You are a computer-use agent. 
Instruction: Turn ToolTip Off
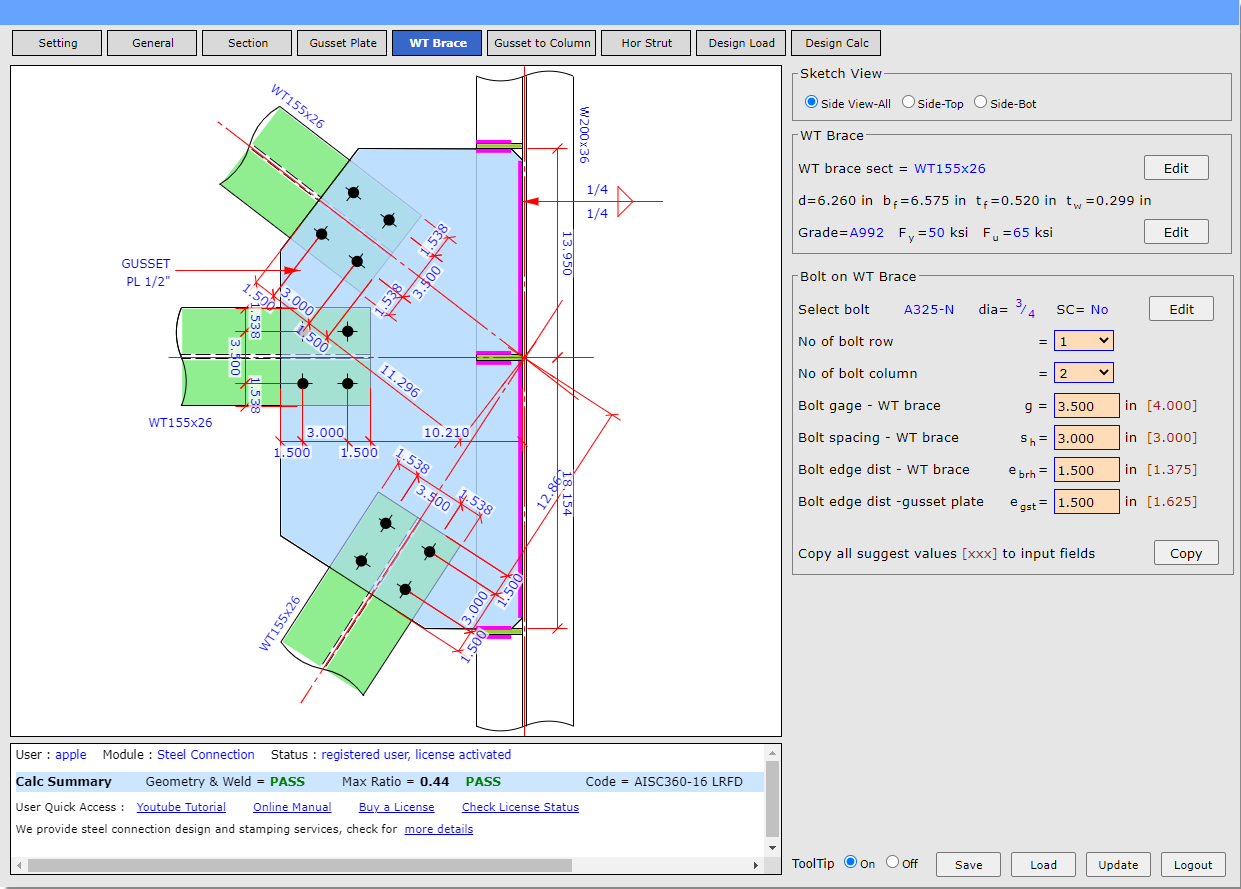[893, 863]
